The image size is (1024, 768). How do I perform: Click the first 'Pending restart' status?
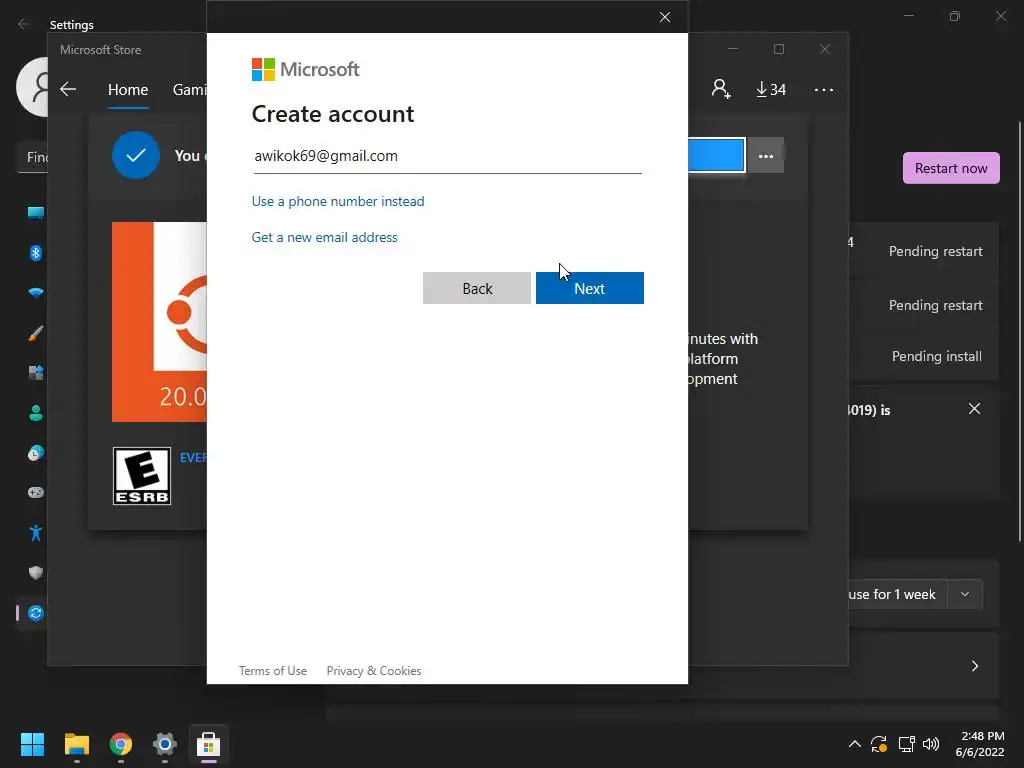(x=935, y=251)
